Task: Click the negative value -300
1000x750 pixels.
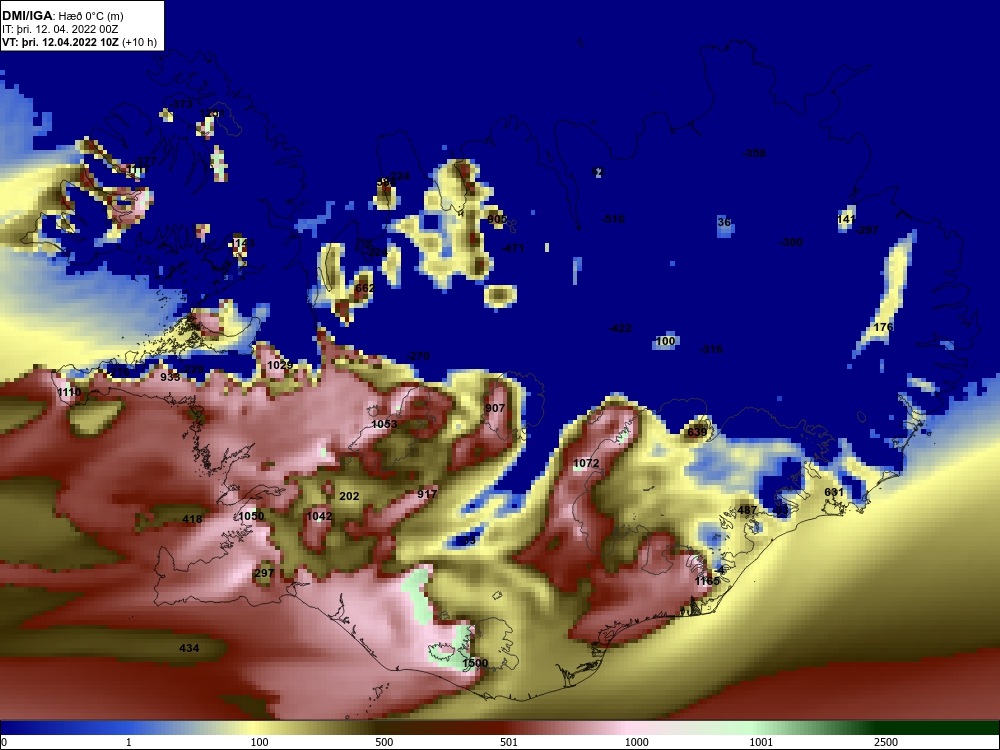Action: click(x=791, y=242)
